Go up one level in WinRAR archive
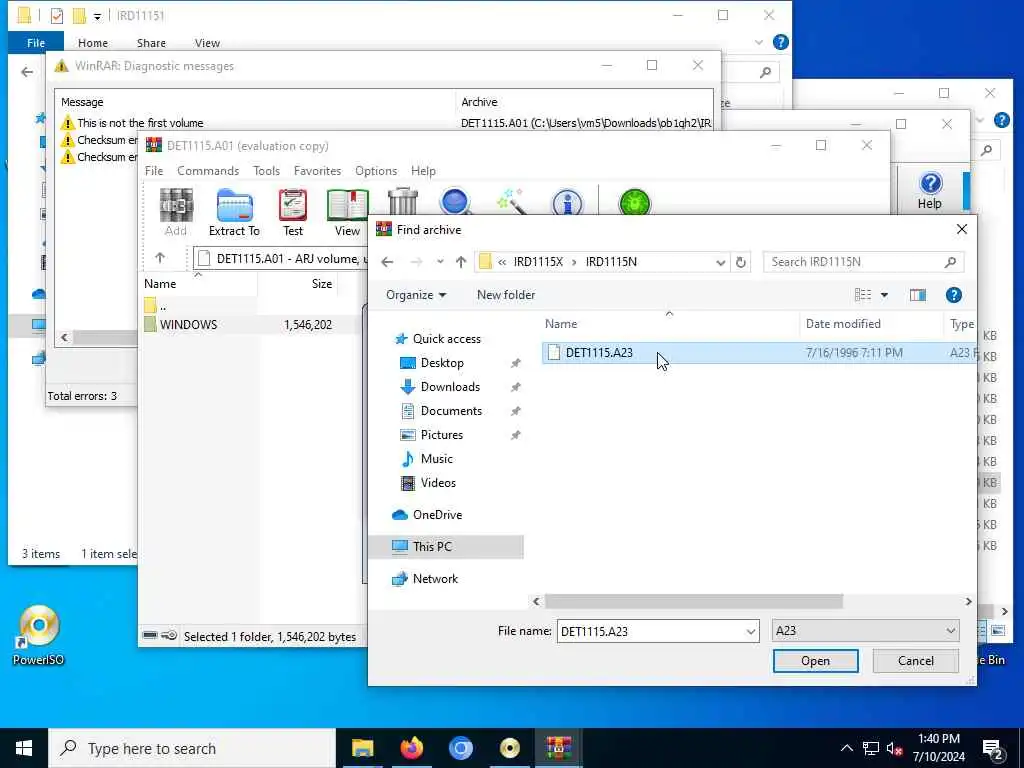The height and width of the screenshot is (768, 1024). (160, 258)
